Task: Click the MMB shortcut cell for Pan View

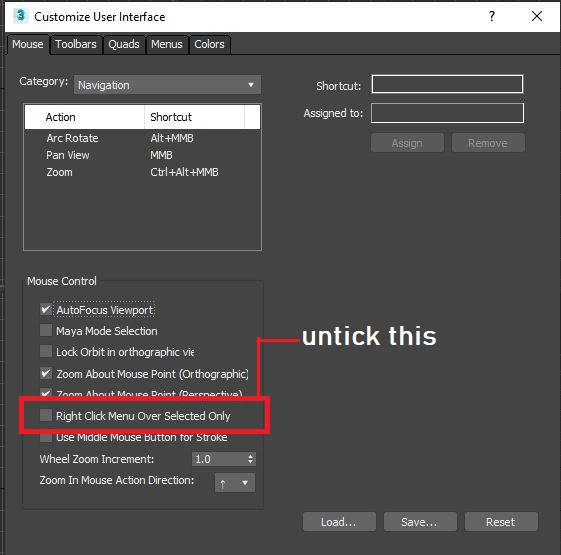Action: pos(161,155)
